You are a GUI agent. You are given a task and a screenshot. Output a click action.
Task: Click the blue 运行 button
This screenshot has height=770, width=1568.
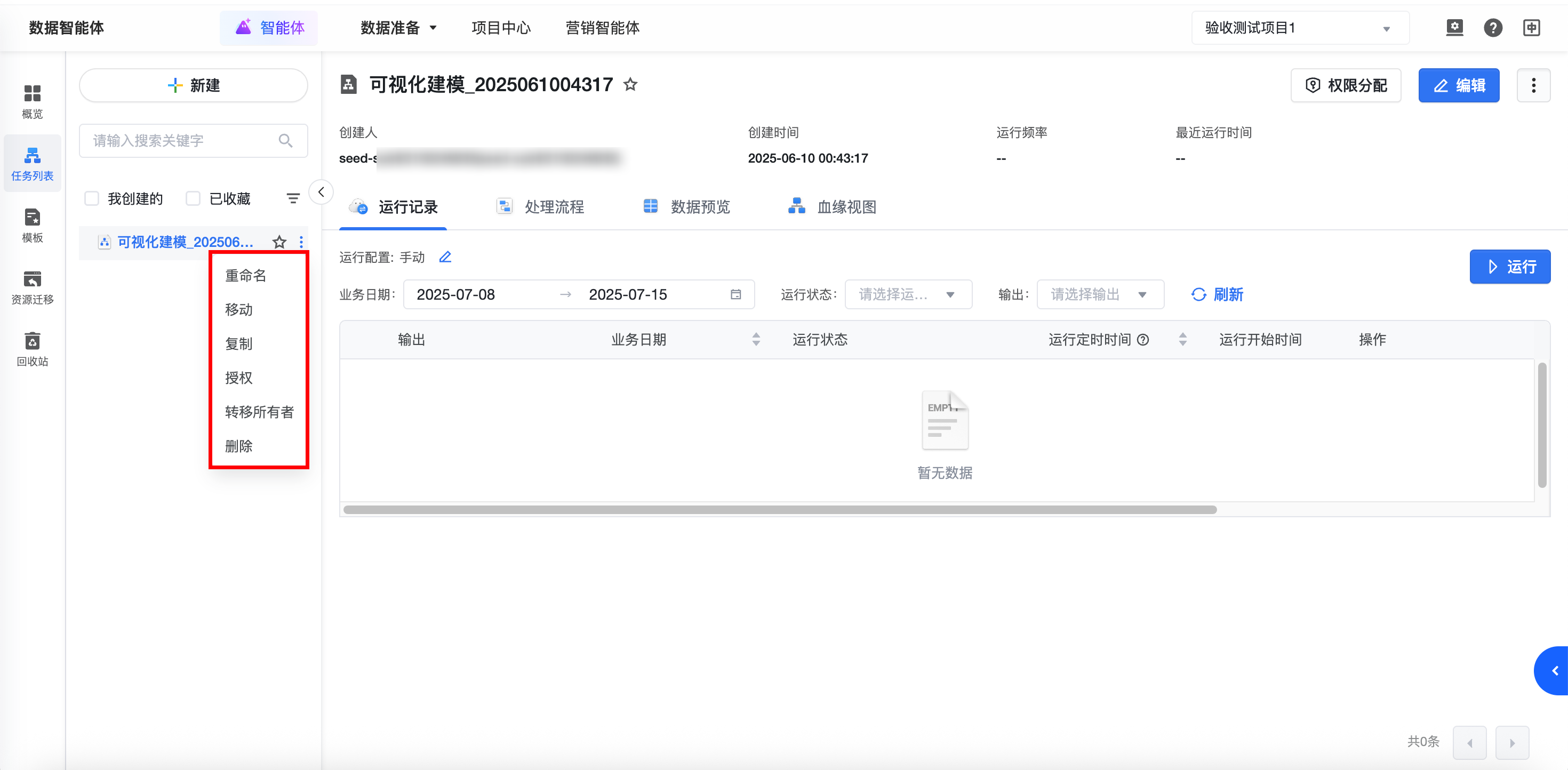1509,267
